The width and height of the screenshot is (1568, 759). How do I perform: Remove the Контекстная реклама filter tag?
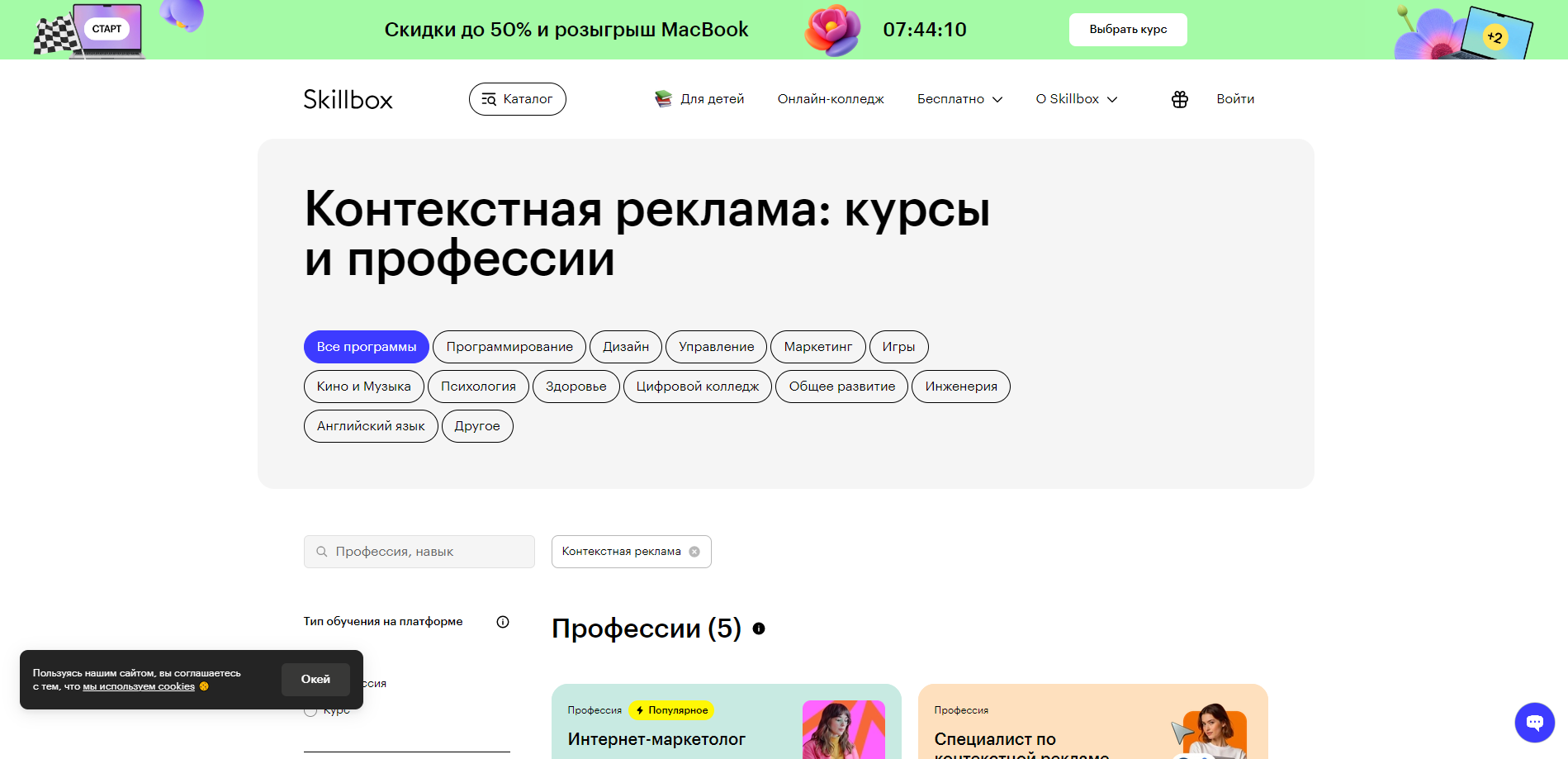coord(694,552)
